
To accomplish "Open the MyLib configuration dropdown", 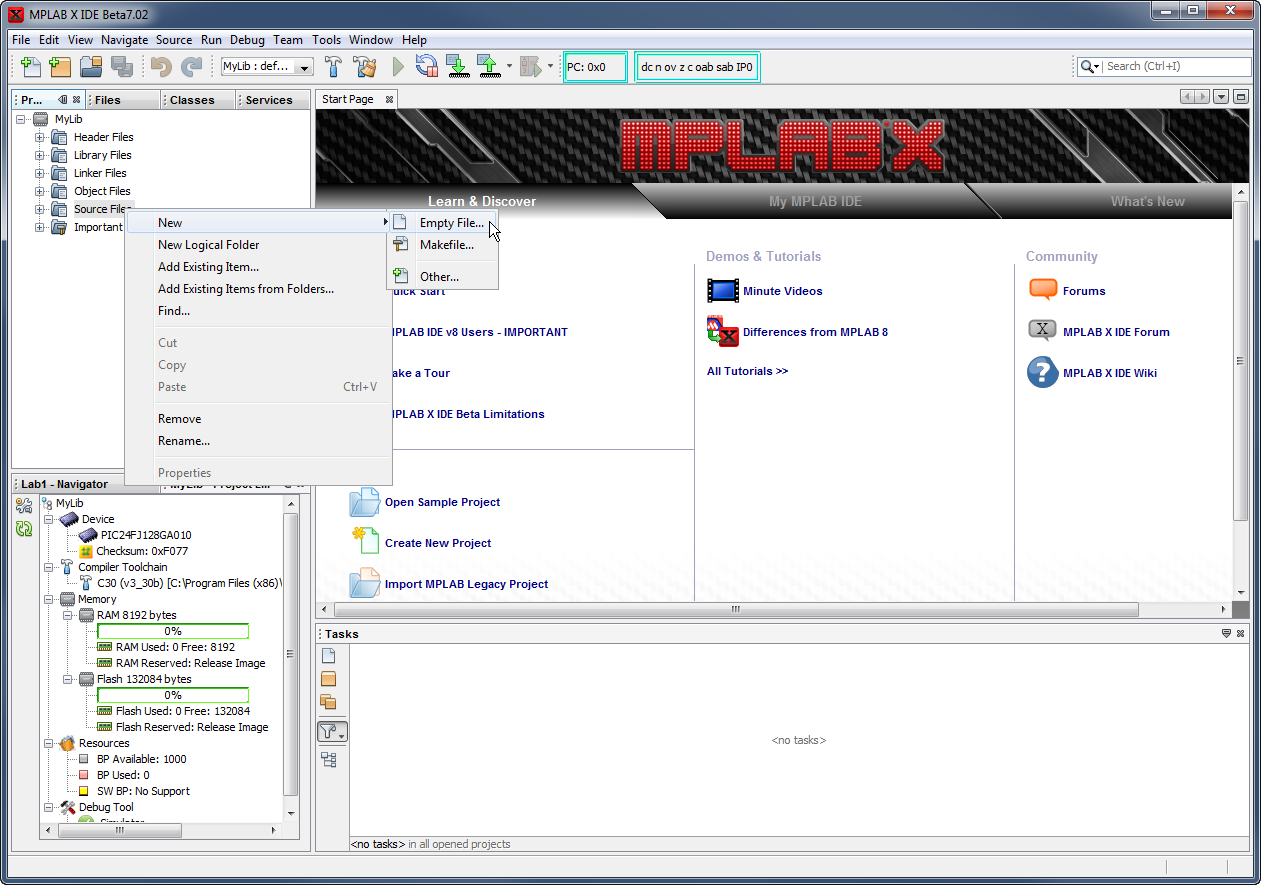I will (302, 66).
